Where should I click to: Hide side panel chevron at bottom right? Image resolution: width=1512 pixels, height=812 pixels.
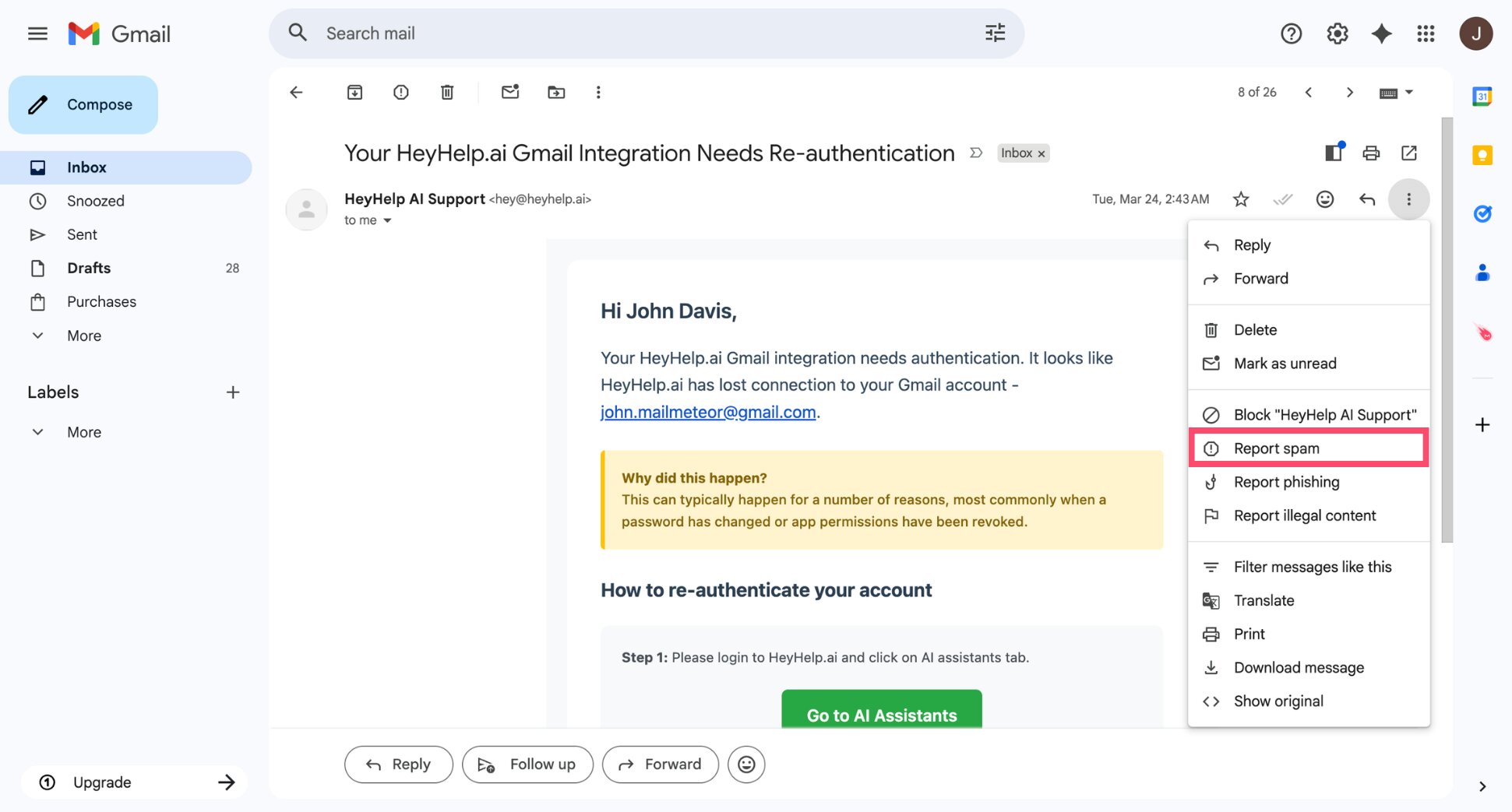coord(1482,786)
